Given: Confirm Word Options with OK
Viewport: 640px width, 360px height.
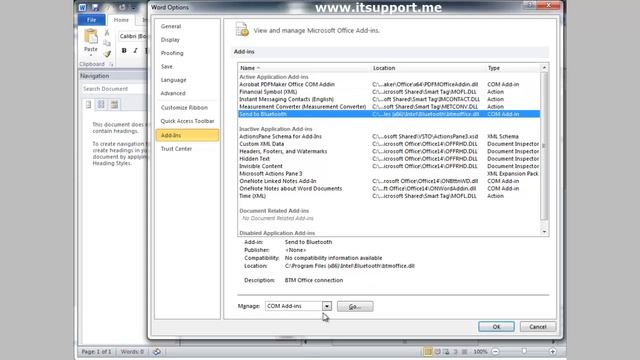Looking at the screenshot, I should point(496,327).
